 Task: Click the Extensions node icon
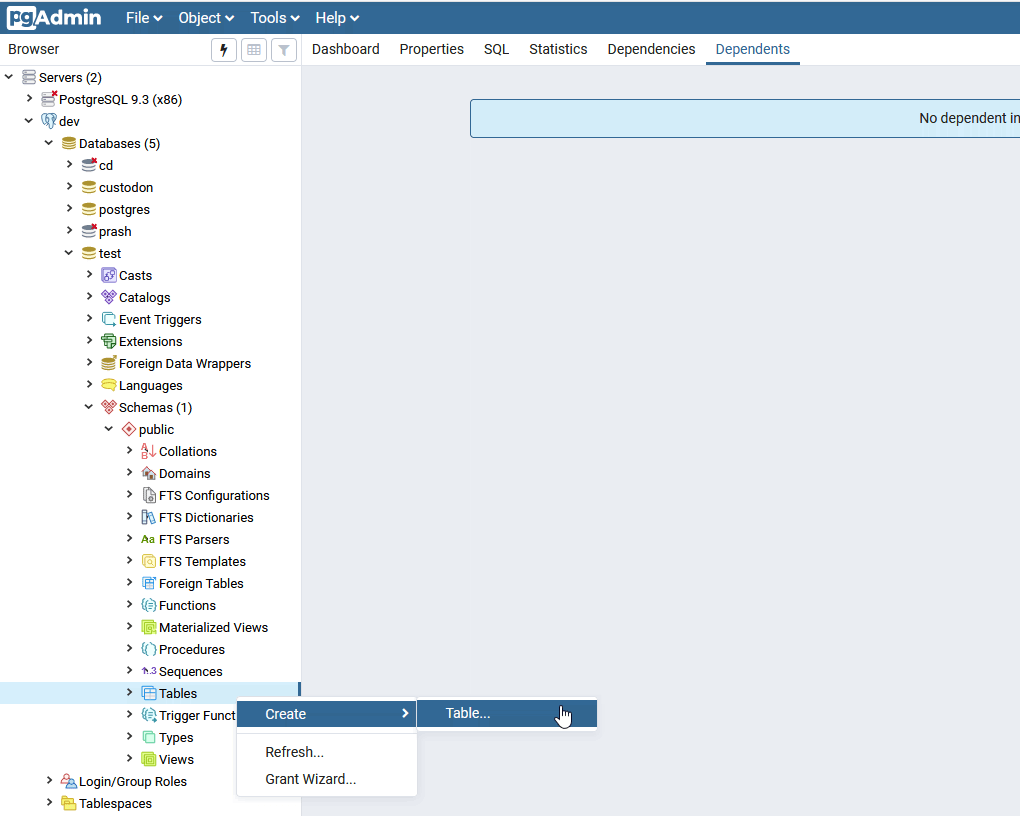pos(109,341)
